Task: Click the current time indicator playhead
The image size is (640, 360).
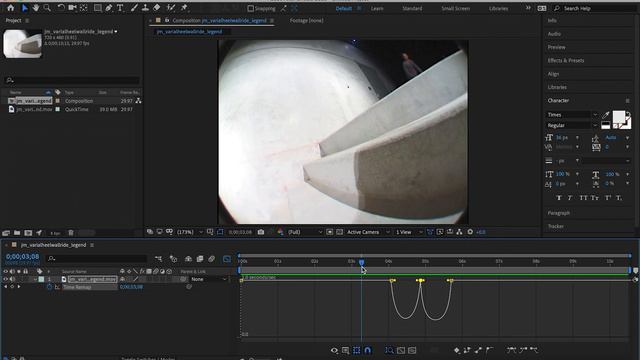Action: 361,262
